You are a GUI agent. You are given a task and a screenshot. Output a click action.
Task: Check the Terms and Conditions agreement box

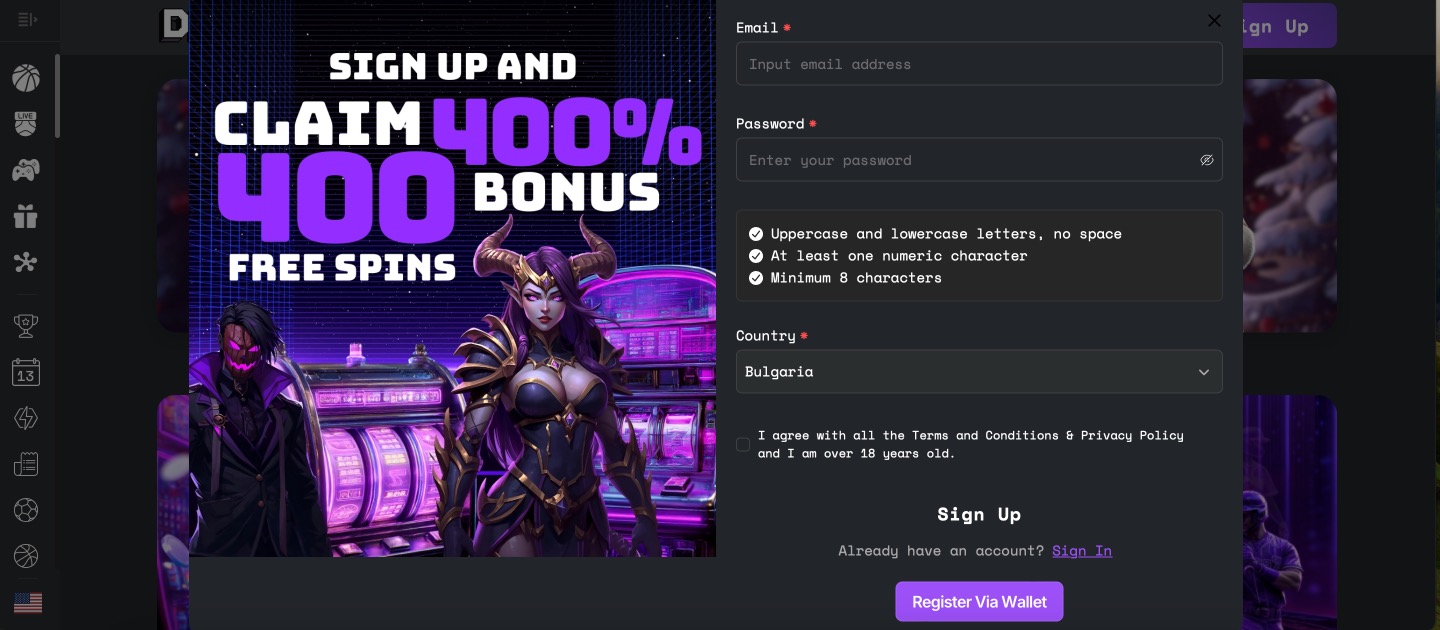point(743,444)
